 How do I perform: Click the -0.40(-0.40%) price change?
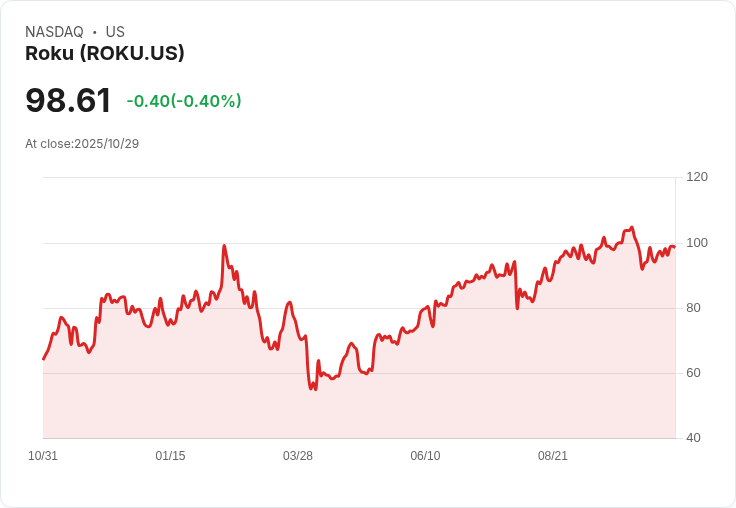click(x=184, y=101)
